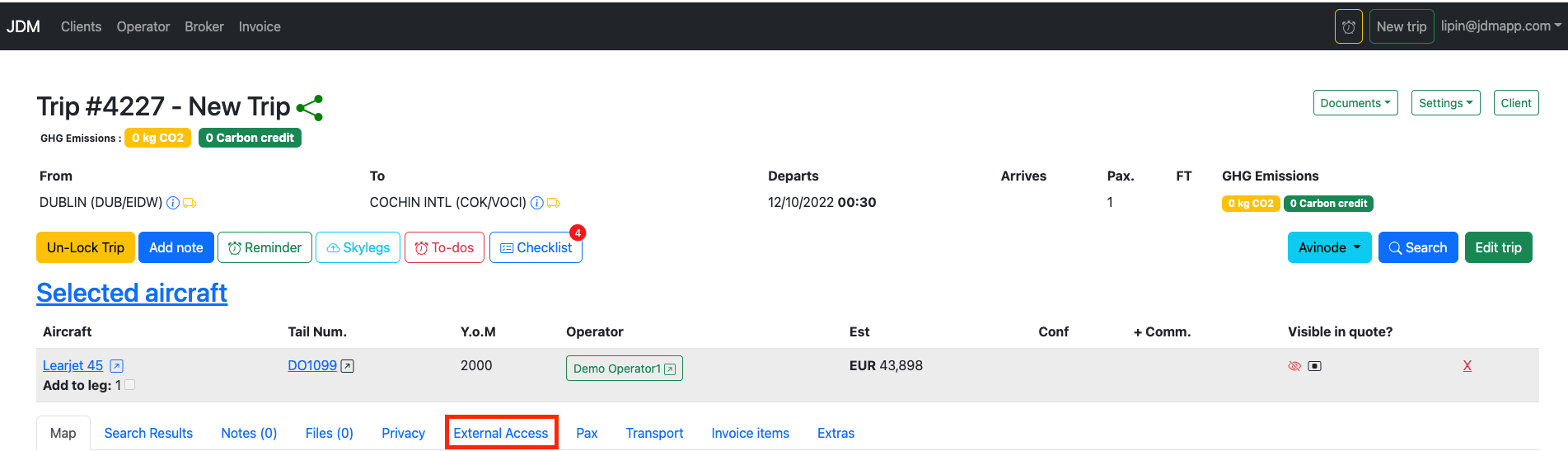Screen dimensions: 1568x451
Task: Toggle the crossed-eye quote visibility icon
Action: pyautogui.click(x=1294, y=366)
